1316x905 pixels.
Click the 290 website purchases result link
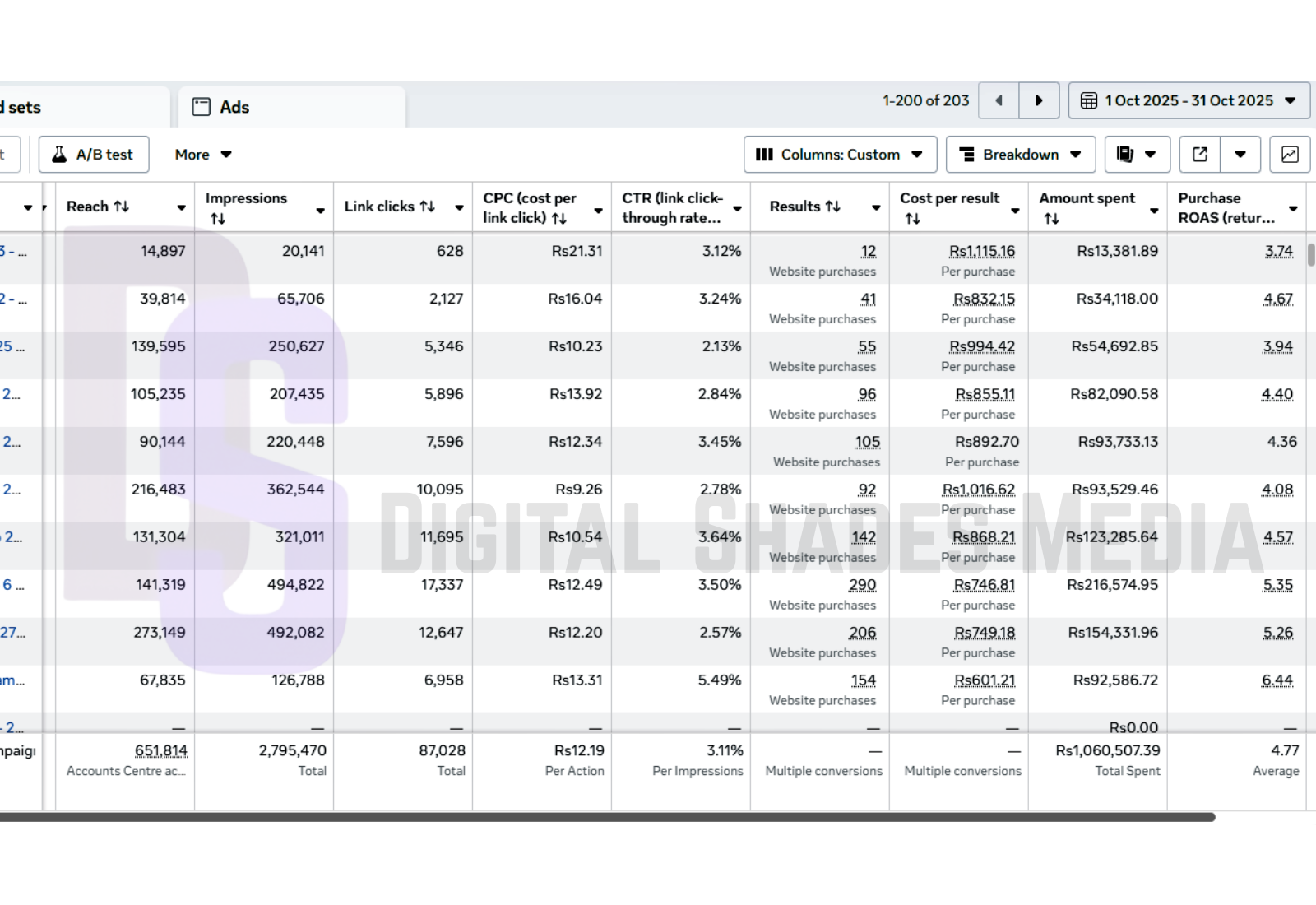(x=862, y=585)
